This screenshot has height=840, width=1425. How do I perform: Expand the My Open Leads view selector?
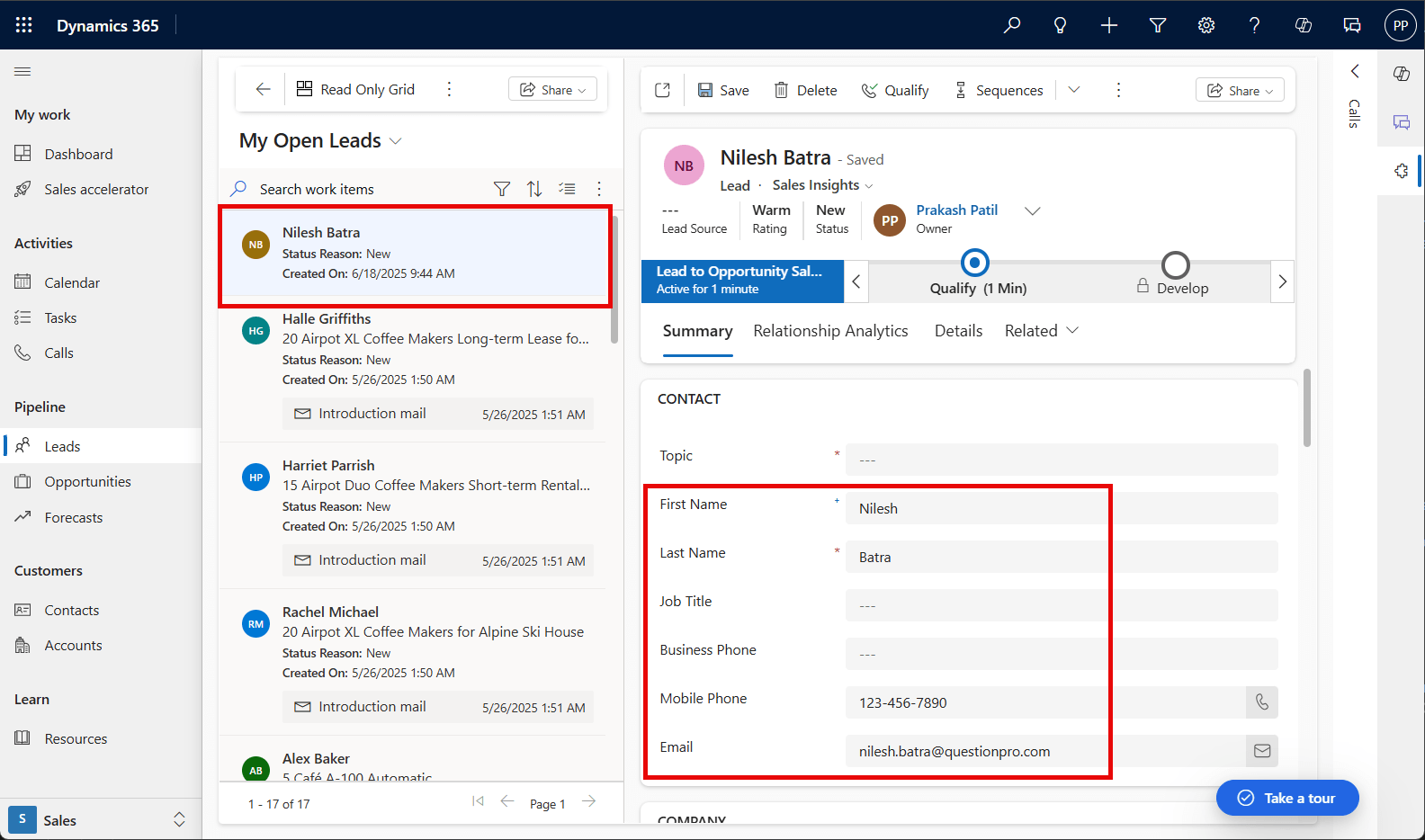[x=395, y=141]
